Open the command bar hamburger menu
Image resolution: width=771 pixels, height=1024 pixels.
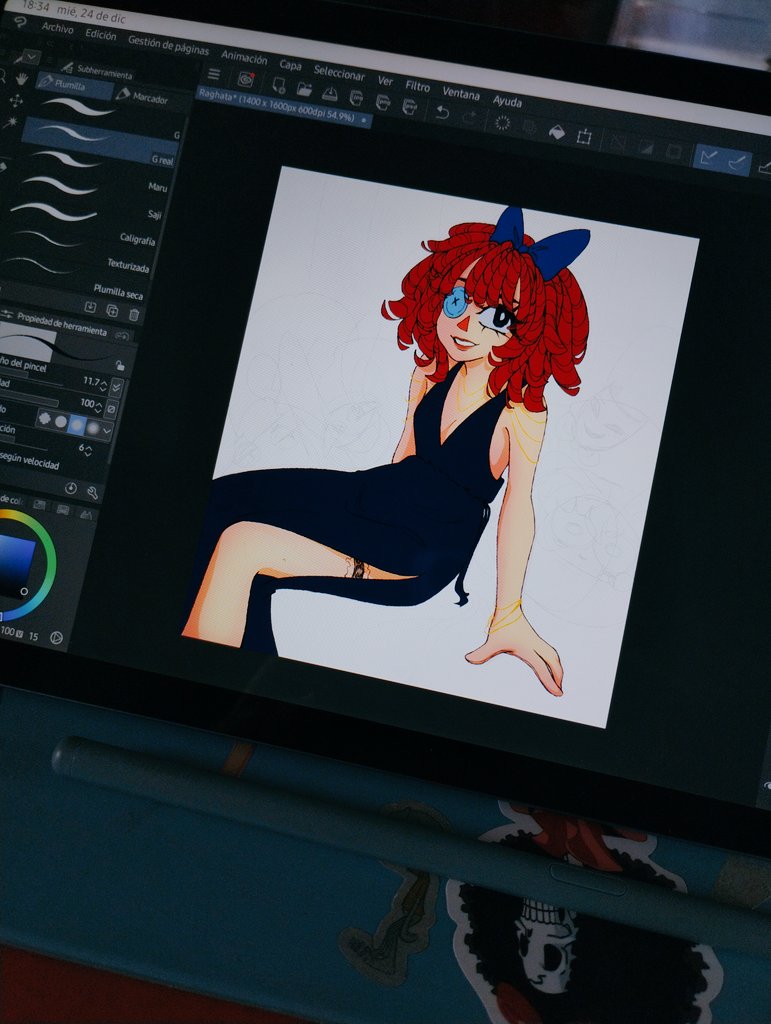click(x=213, y=74)
